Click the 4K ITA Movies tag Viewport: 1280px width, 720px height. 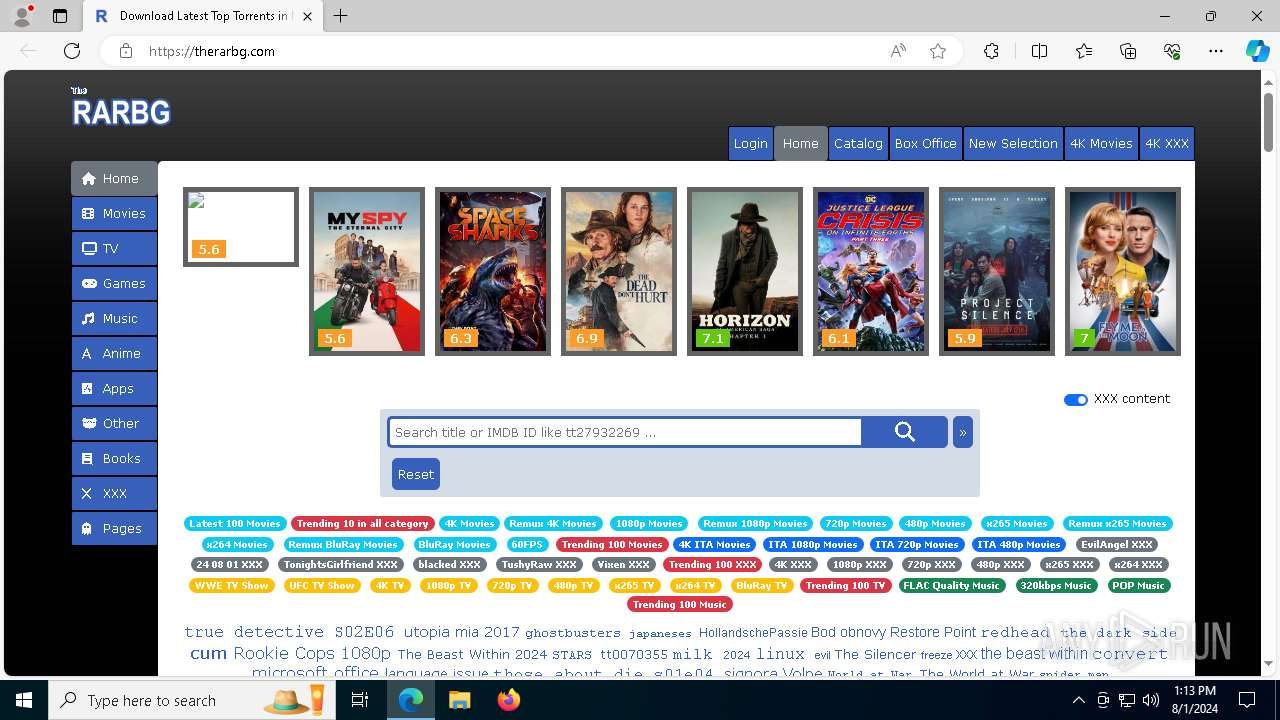714,544
